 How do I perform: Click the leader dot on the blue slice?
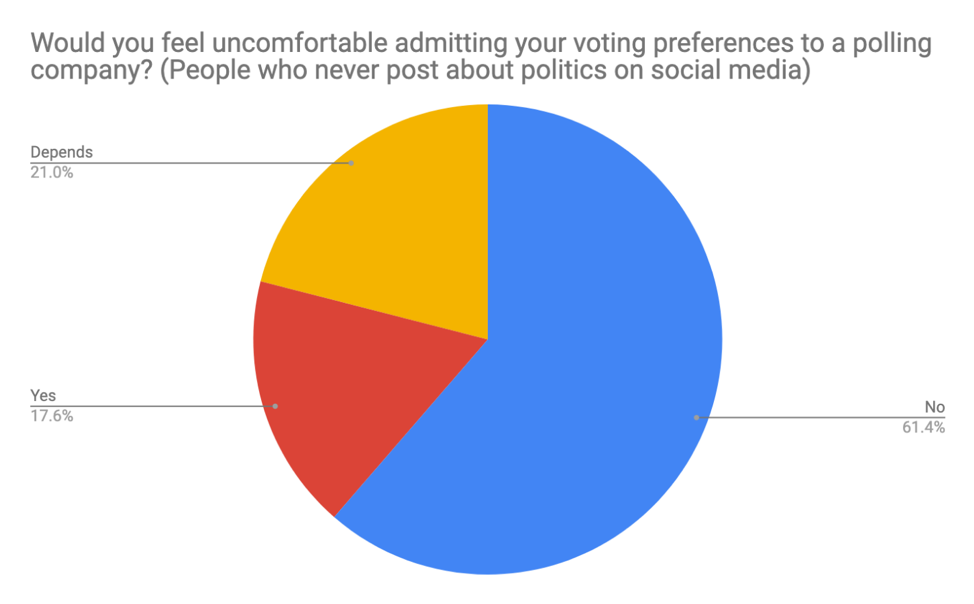[696, 417]
